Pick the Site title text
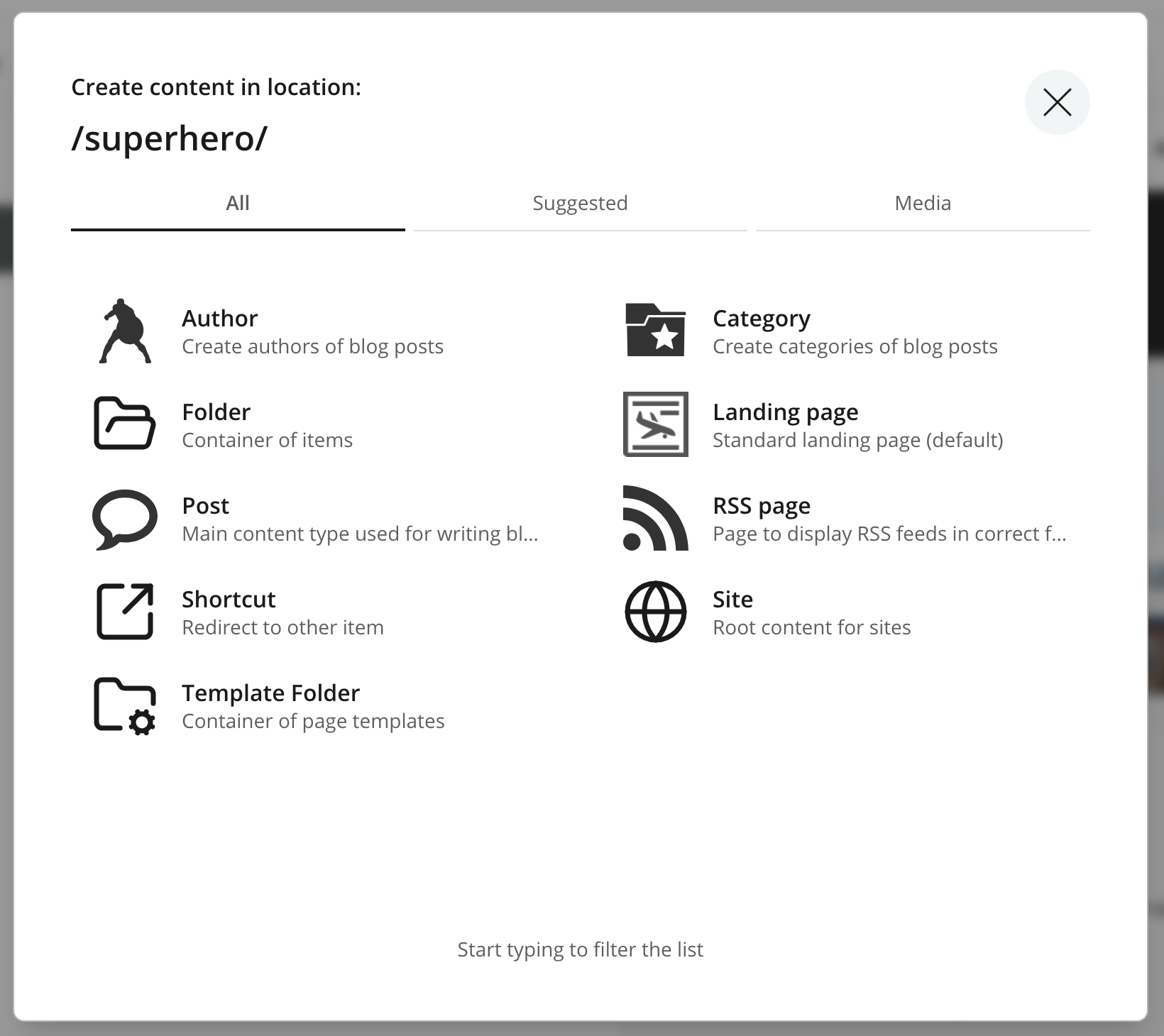 [x=733, y=600]
